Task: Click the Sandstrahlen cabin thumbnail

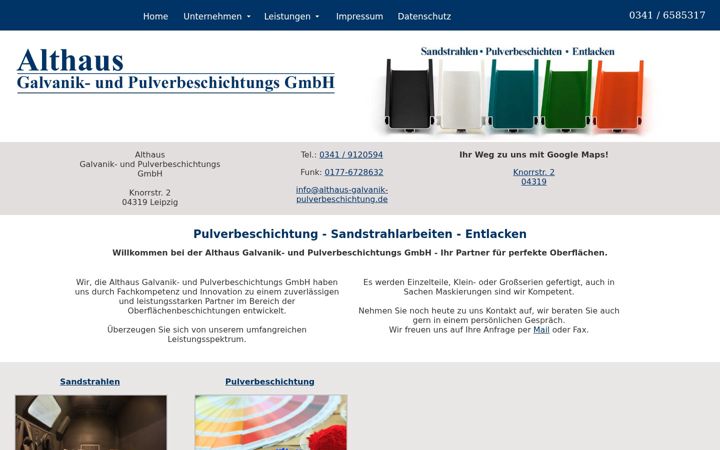Action: [x=91, y=422]
